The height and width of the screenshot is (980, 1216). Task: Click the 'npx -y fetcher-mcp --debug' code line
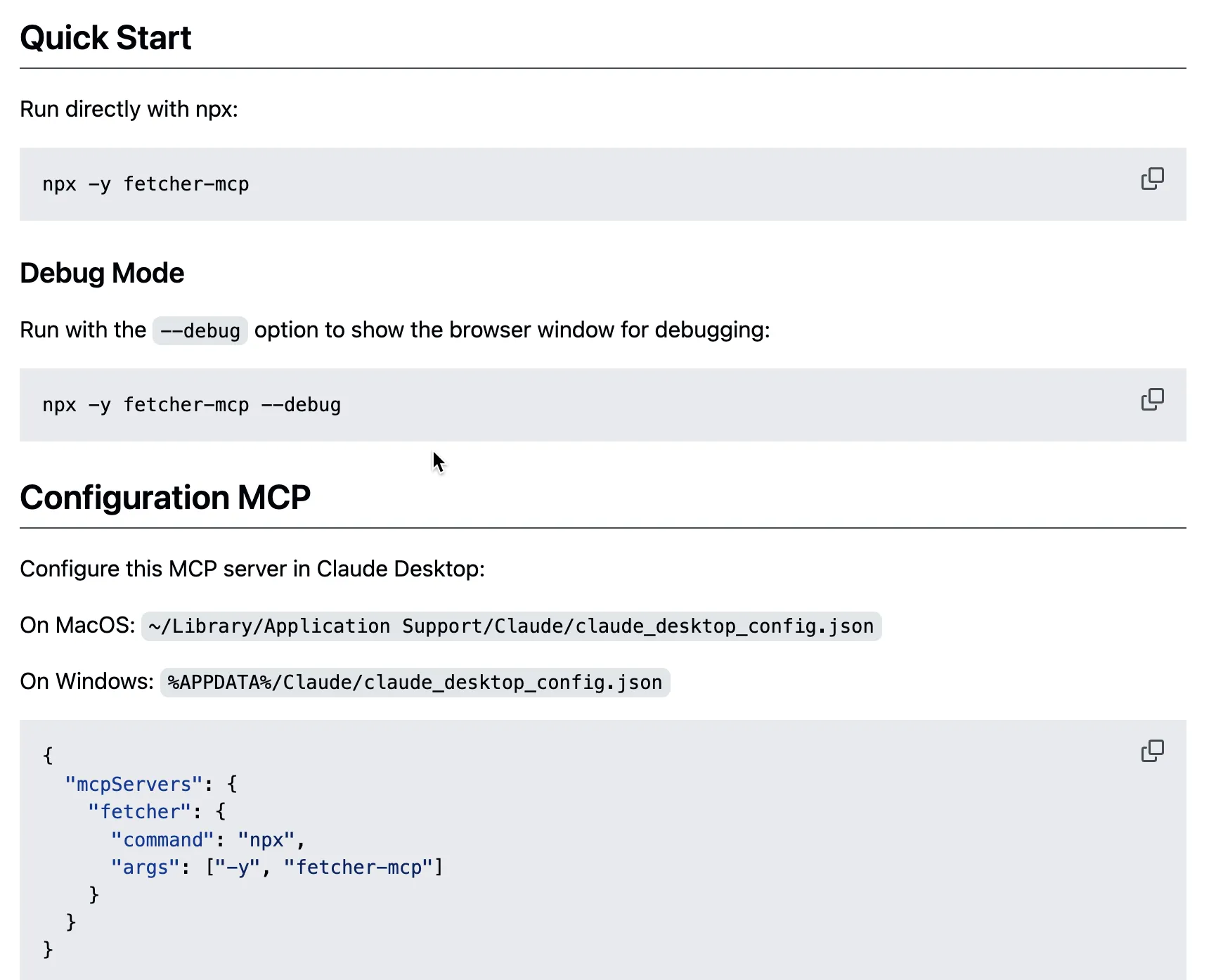point(191,405)
